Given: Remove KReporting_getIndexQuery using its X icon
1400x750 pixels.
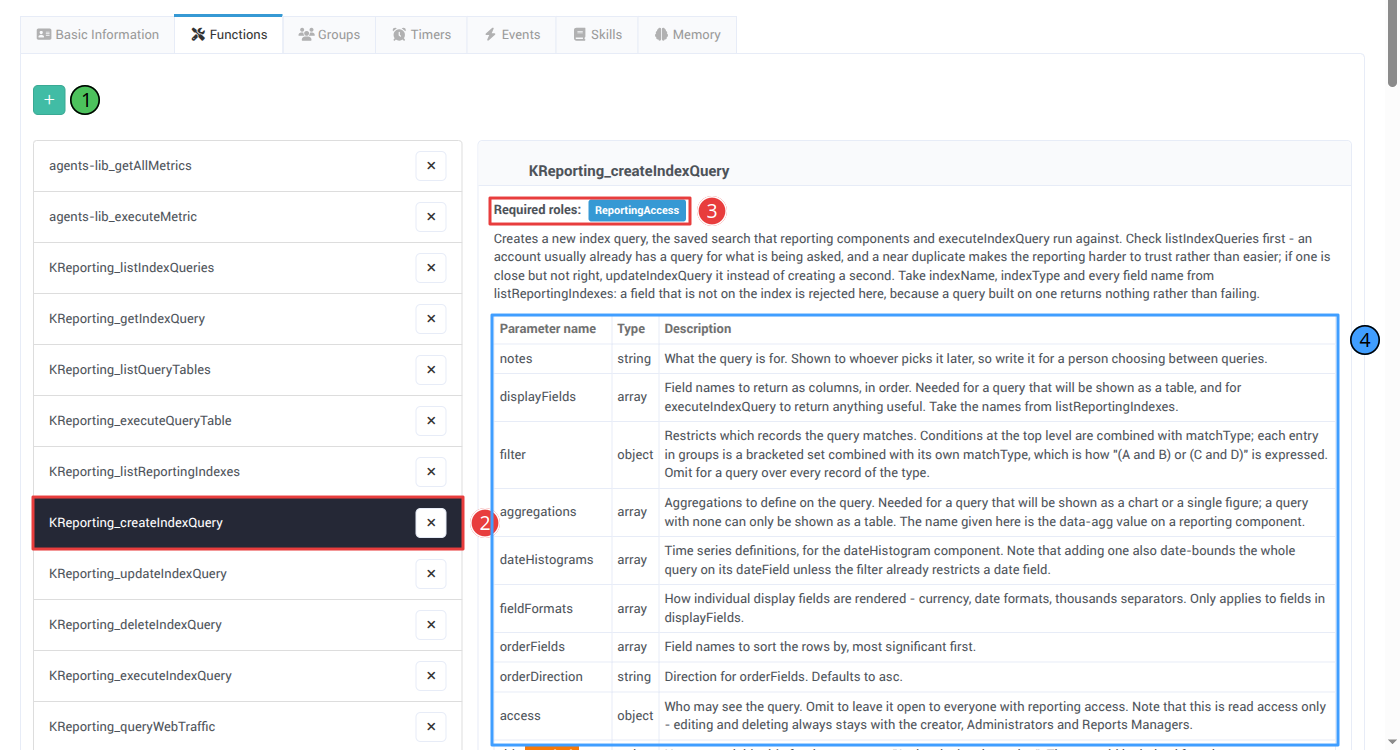Looking at the screenshot, I should pos(431,319).
